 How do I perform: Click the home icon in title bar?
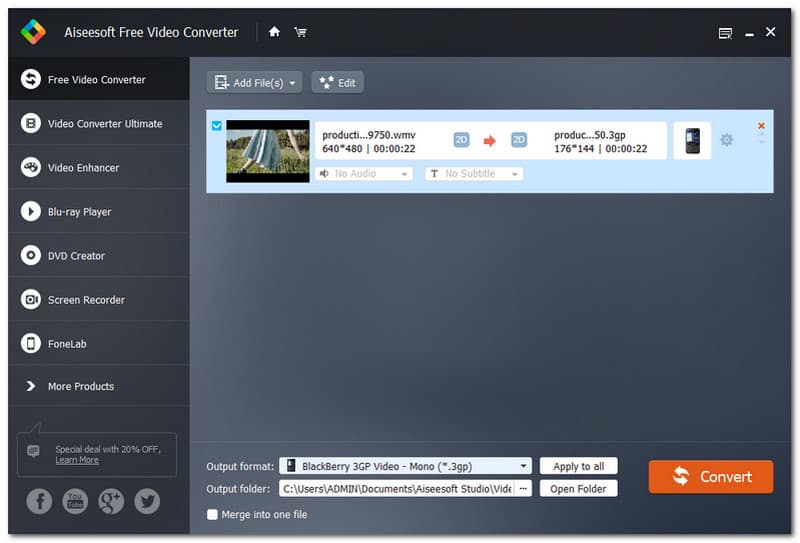(275, 32)
